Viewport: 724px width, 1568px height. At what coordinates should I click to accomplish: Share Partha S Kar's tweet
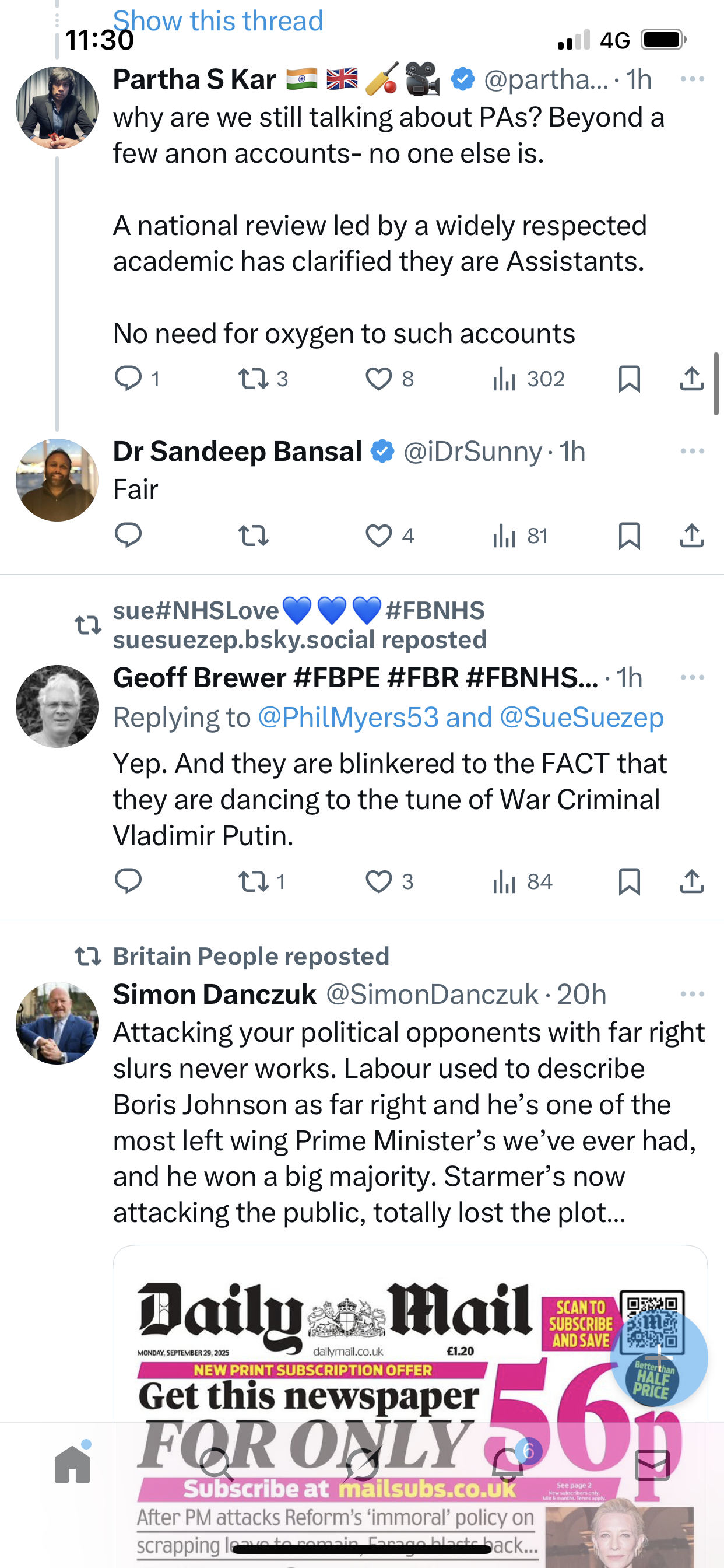click(x=692, y=379)
